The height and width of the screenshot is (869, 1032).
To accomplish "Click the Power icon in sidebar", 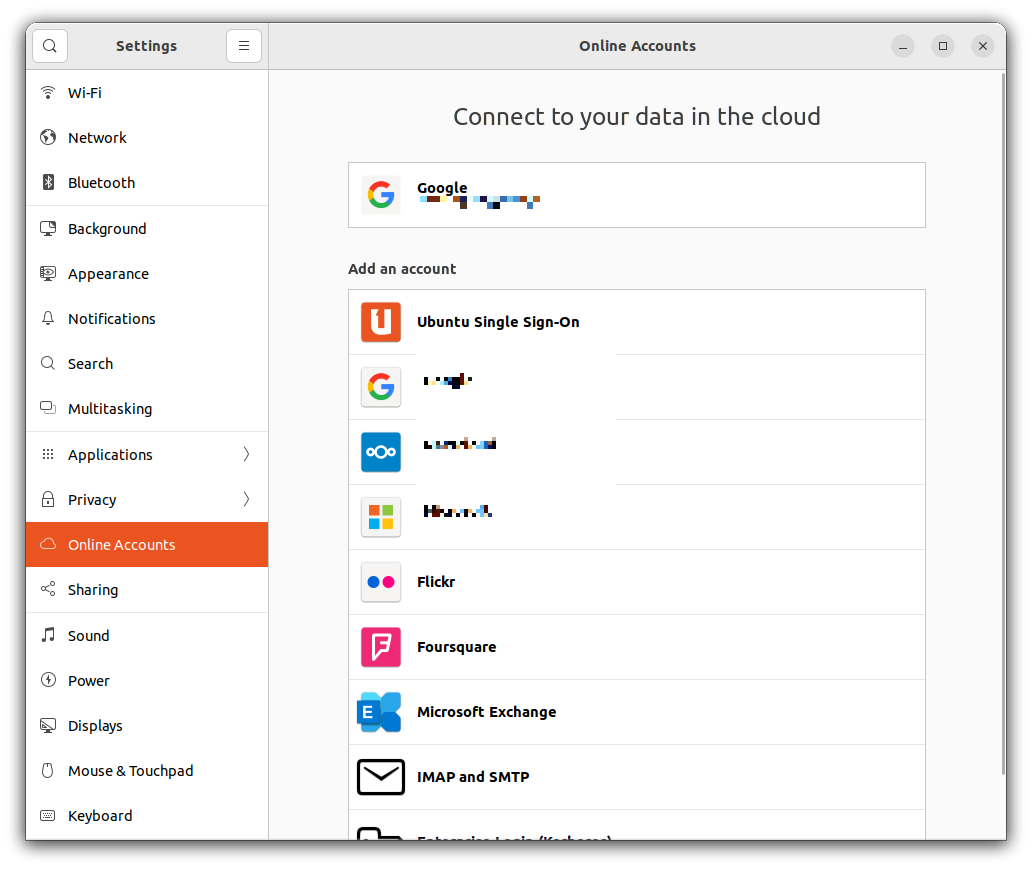I will [48, 680].
